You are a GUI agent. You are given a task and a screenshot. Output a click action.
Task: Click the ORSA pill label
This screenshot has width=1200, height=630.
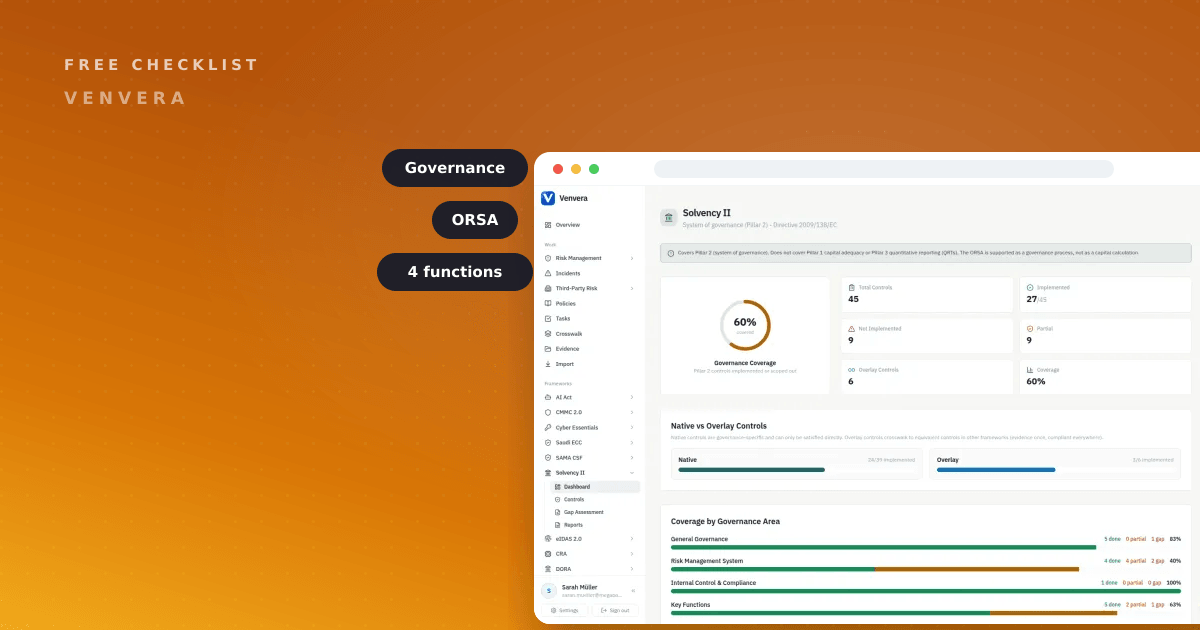tap(475, 220)
